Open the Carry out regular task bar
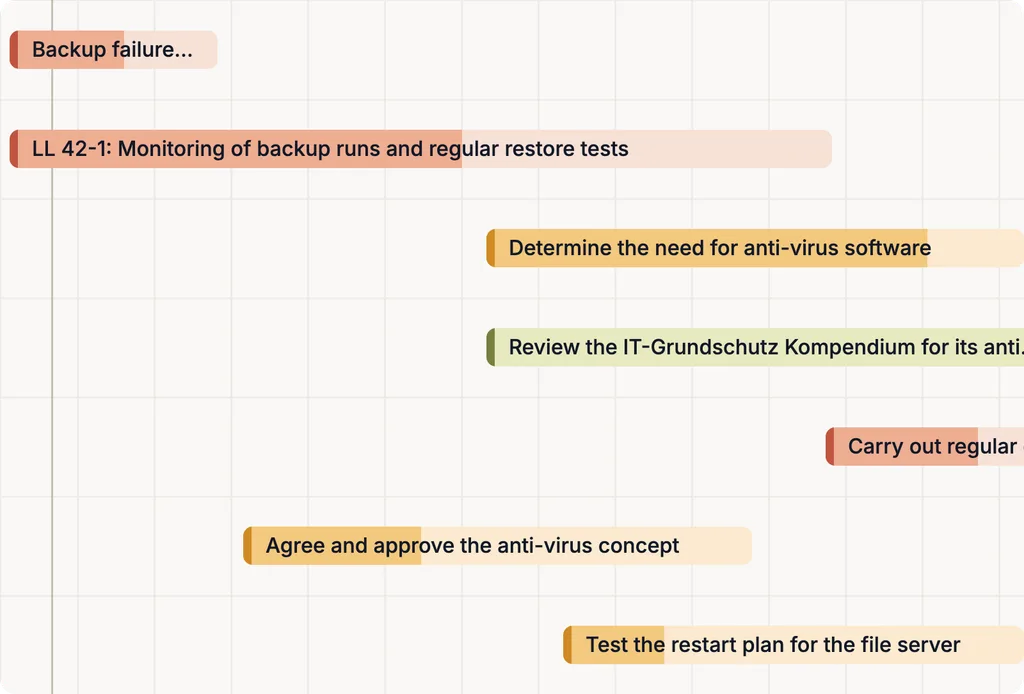Viewport: 1024px width, 694px height. (925, 447)
